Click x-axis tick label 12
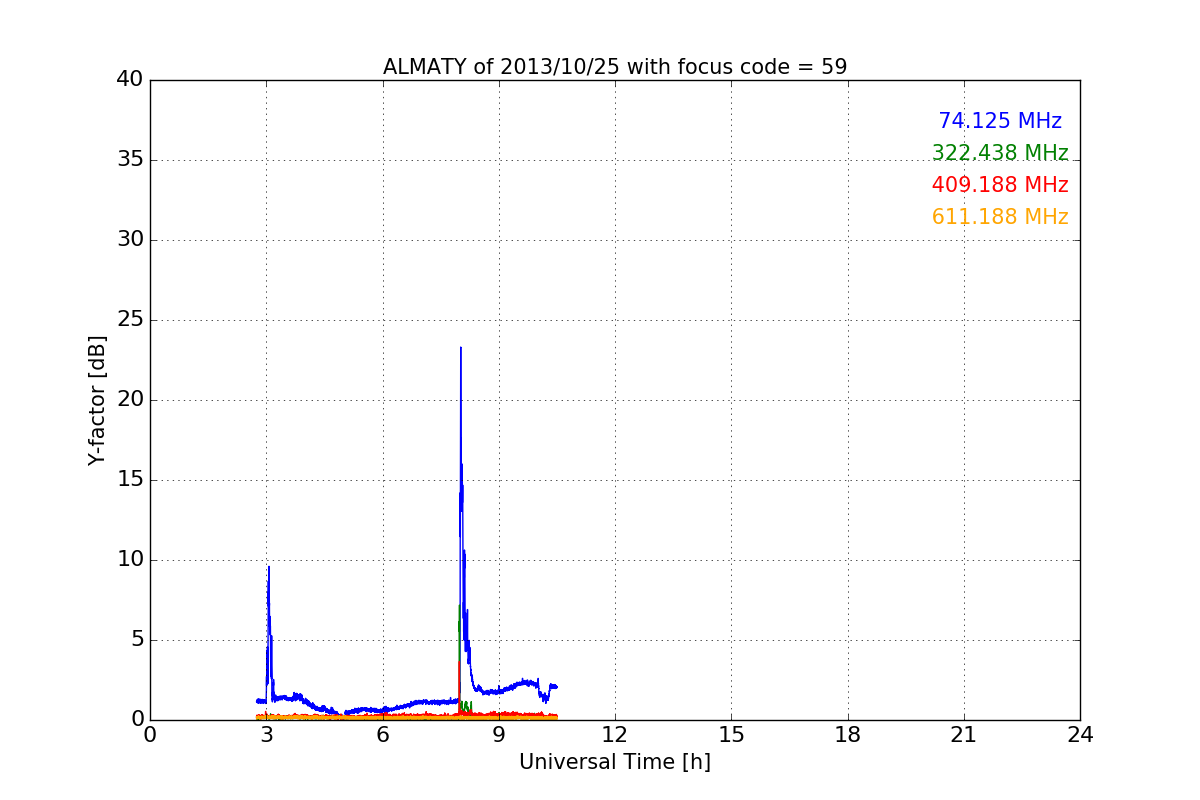Image resolution: width=1200 pixels, height=800 pixels. click(x=615, y=735)
